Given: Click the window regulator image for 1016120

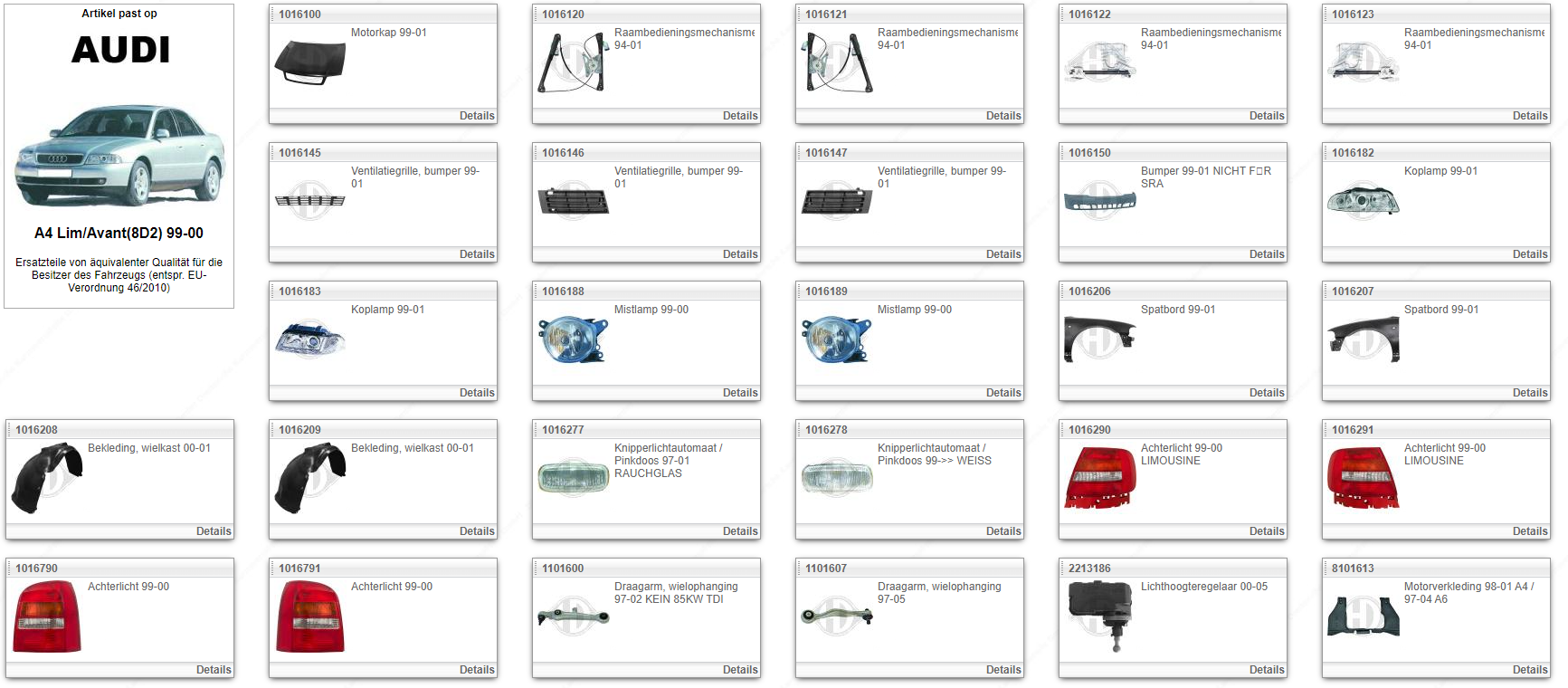Looking at the screenshot, I should coord(573,63).
